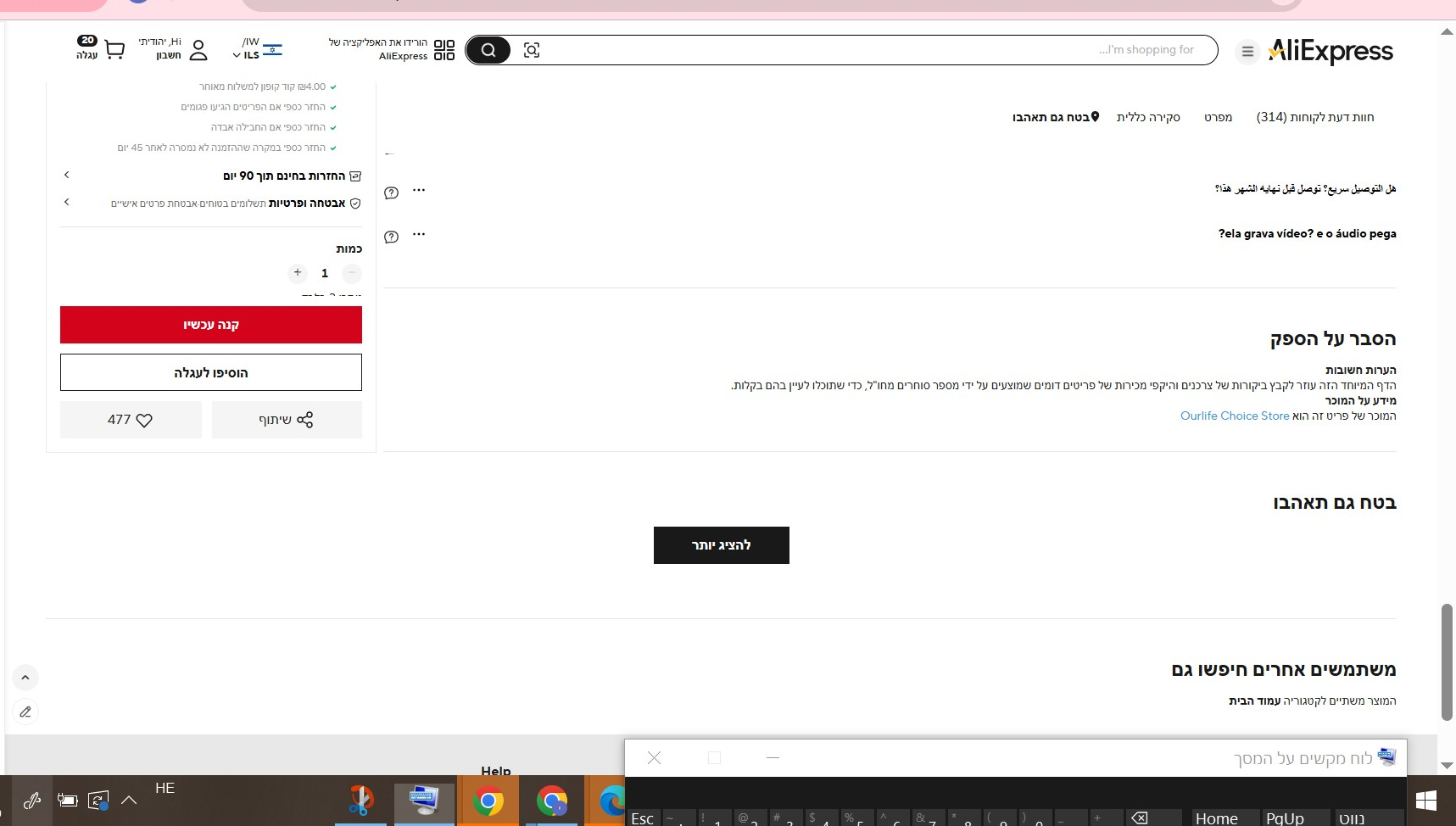Image resolution: width=1456 pixels, height=826 pixels.
Task: Click the feedback edit pencil icon
Action: tap(25, 712)
